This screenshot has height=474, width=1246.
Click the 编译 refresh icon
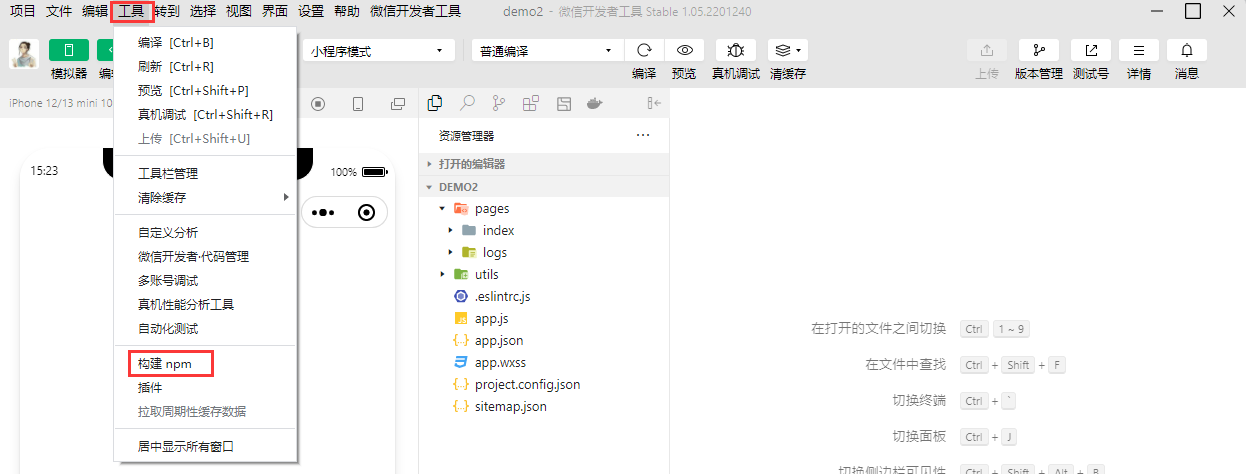point(644,50)
